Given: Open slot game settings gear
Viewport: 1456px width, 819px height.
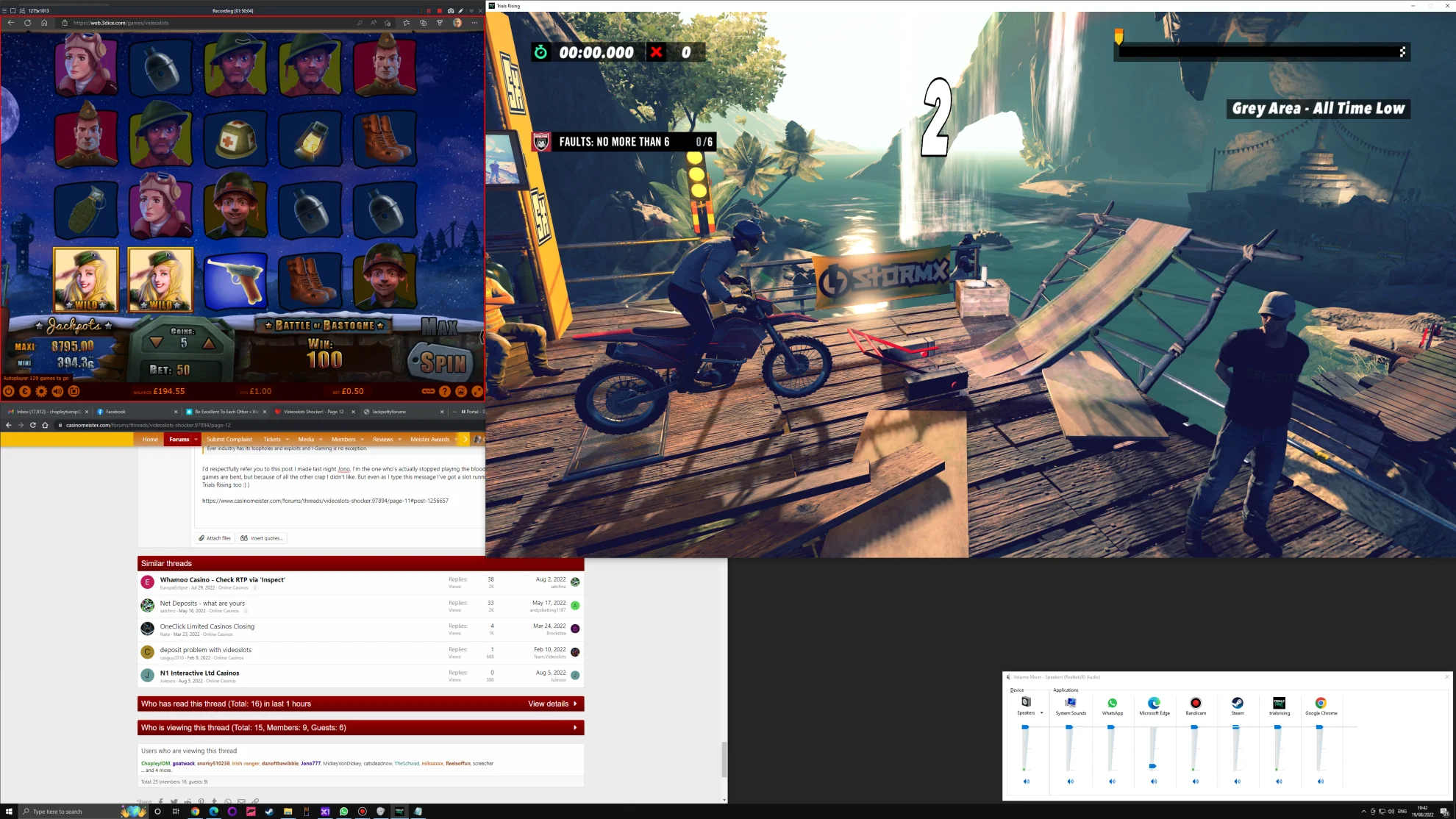Looking at the screenshot, I should (x=41, y=392).
